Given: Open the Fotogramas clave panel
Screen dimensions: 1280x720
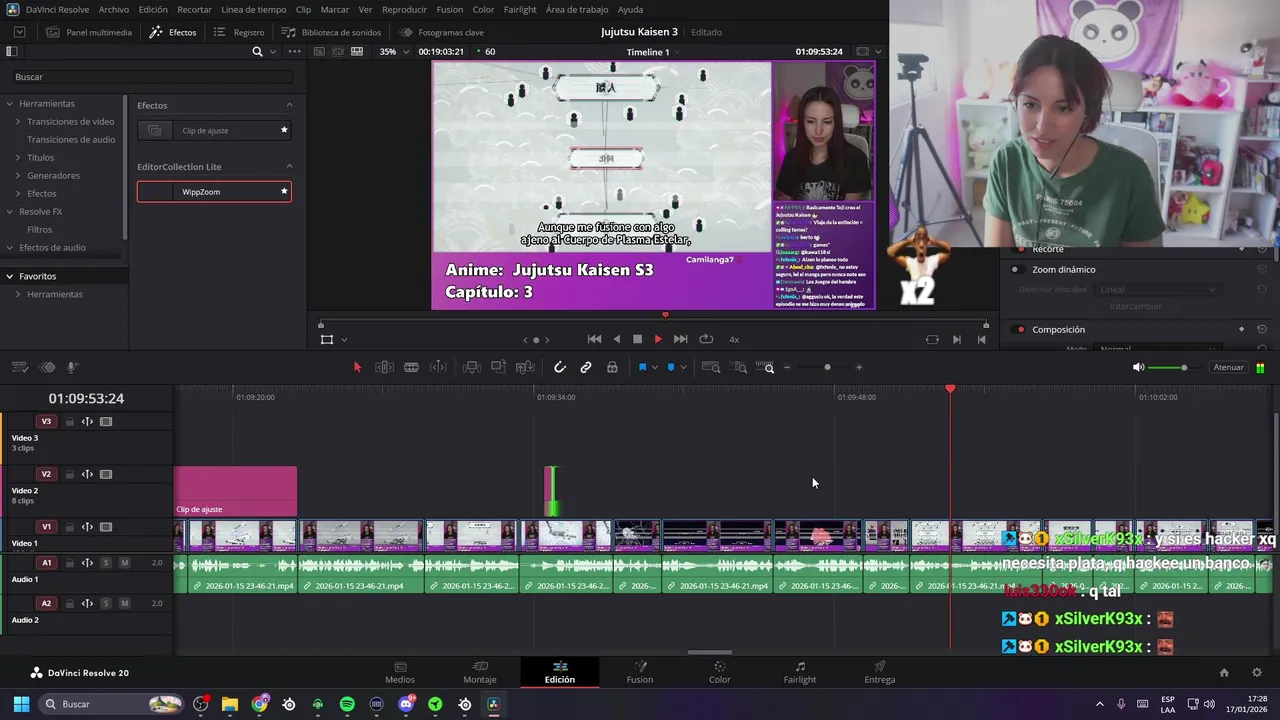Looking at the screenshot, I should [x=441, y=32].
